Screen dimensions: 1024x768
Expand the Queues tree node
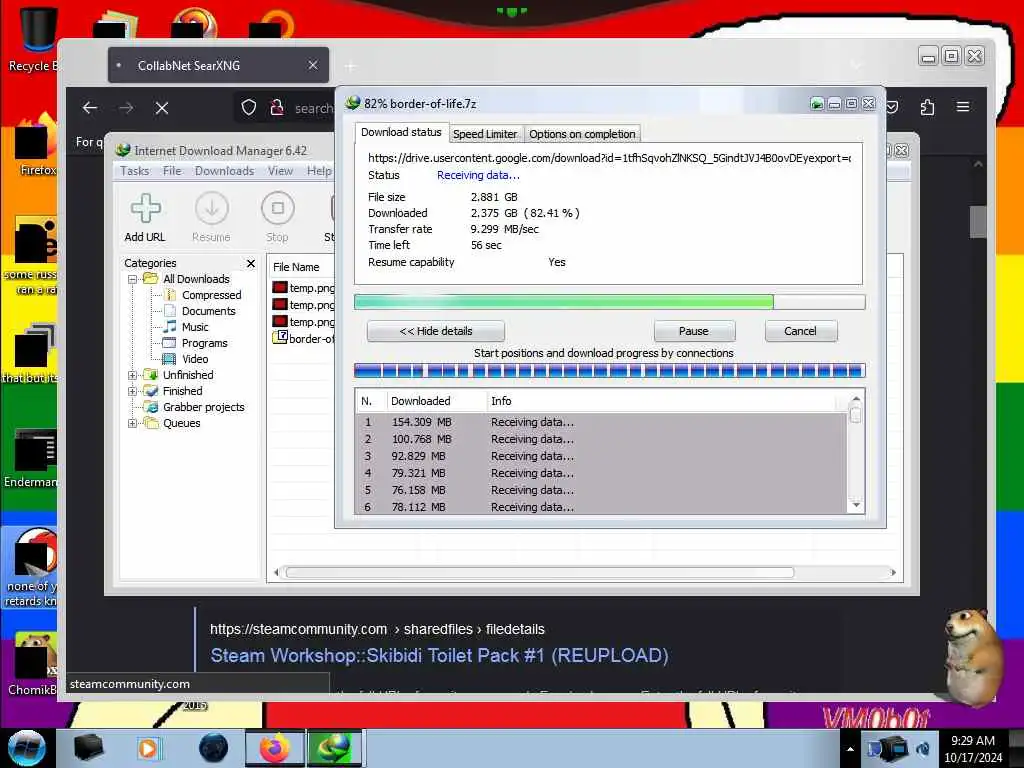[133, 423]
